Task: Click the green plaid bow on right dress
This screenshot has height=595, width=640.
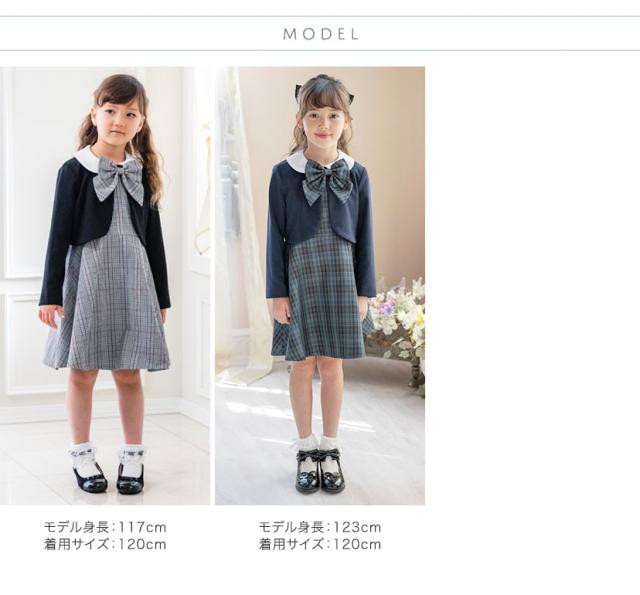Action: point(328,181)
